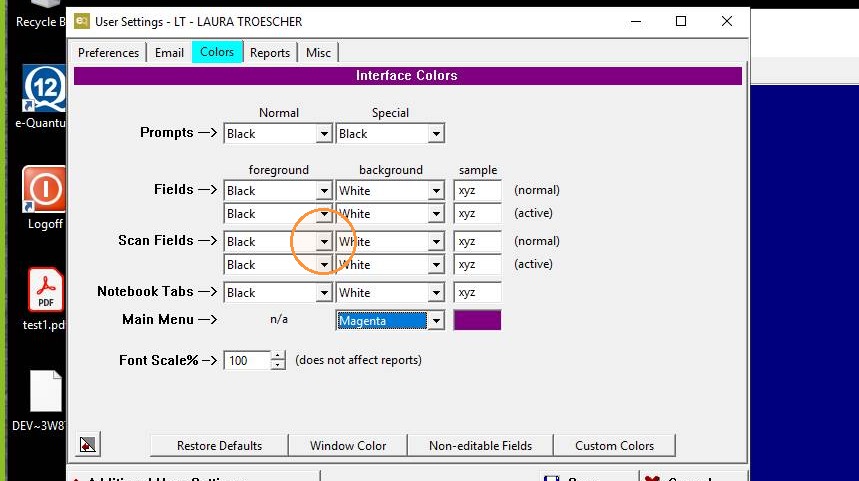Expand Notebook Tabs foreground color dropdown
Image resolution: width=859 pixels, height=481 pixels.
(324, 293)
